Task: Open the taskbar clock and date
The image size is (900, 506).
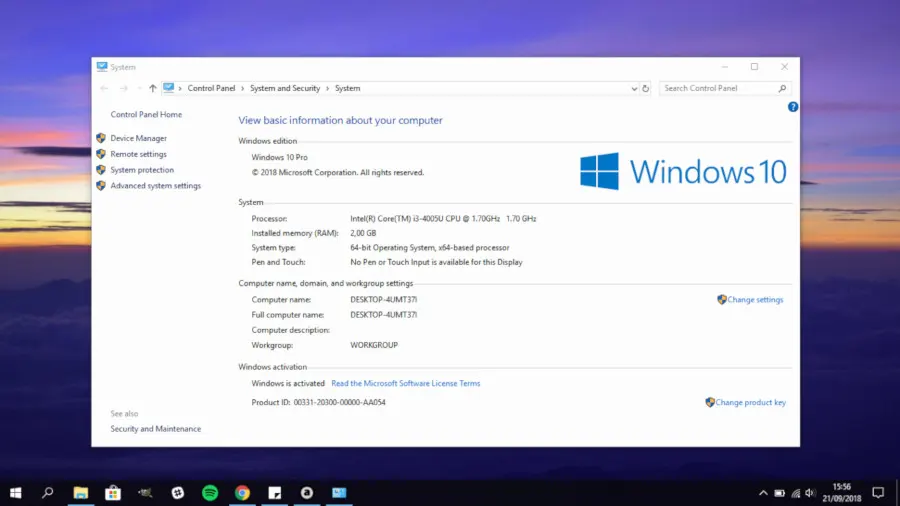Action: pyautogui.click(x=841, y=493)
